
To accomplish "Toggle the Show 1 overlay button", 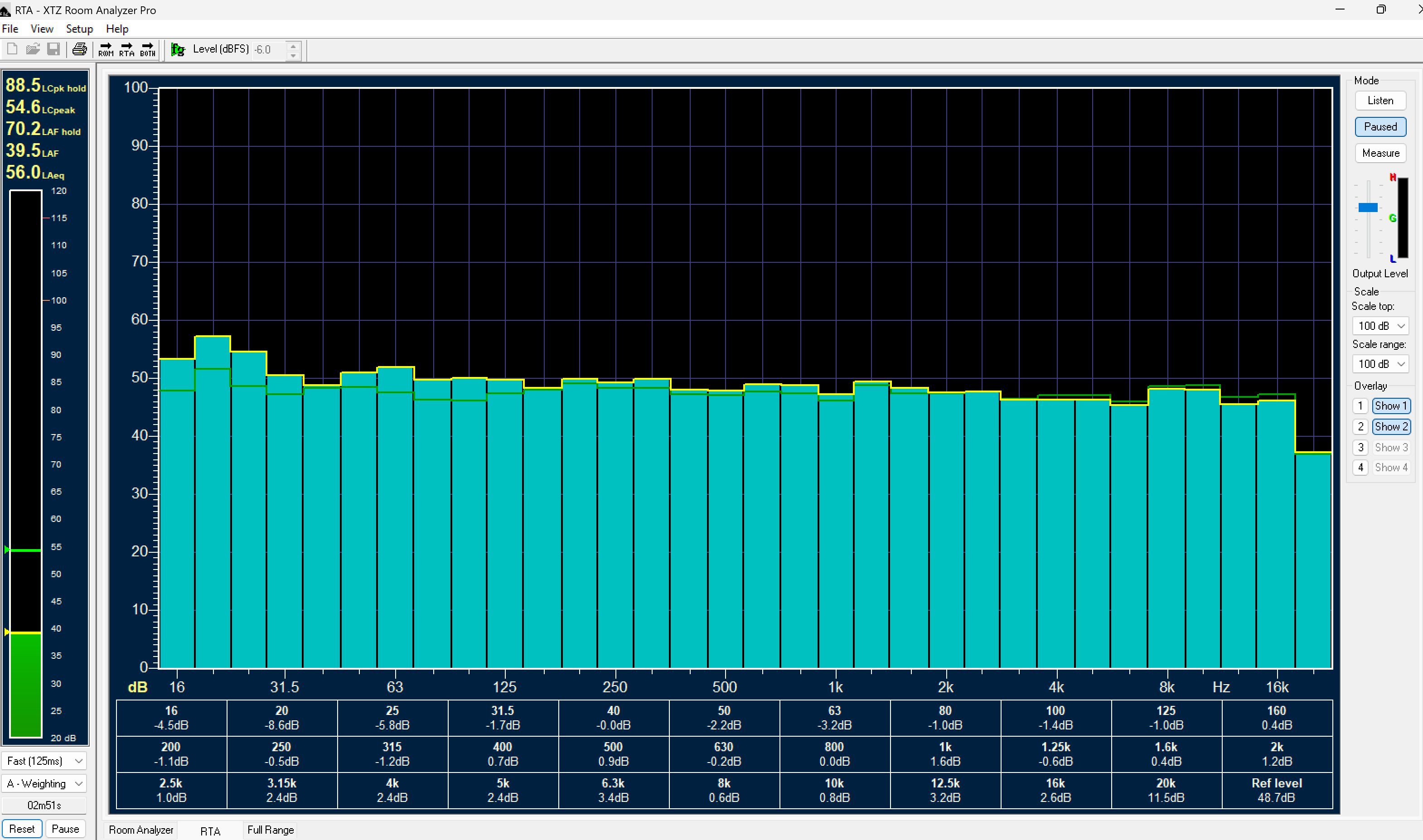I will (1390, 406).
